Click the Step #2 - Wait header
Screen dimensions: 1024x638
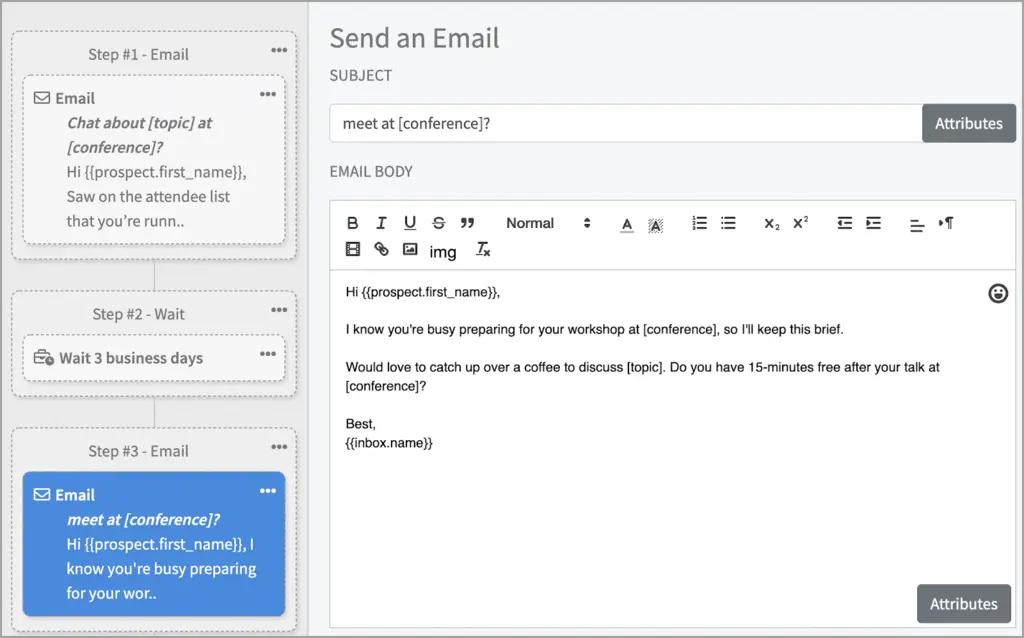click(x=138, y=314)
